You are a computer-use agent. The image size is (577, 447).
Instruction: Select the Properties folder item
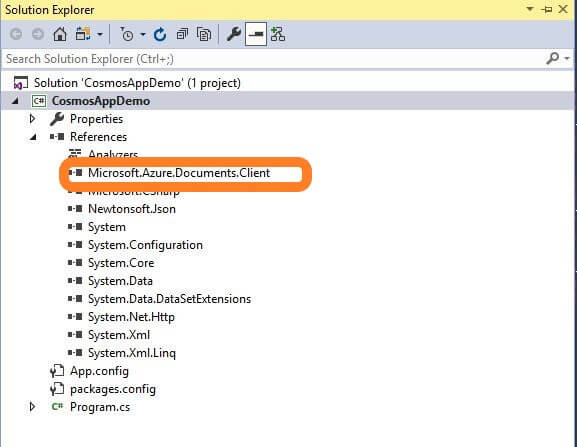click(96, 119)
